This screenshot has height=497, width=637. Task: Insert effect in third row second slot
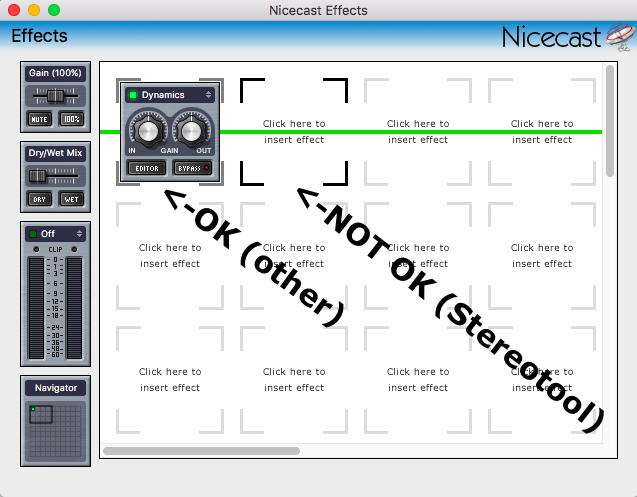tap(294, 380)
